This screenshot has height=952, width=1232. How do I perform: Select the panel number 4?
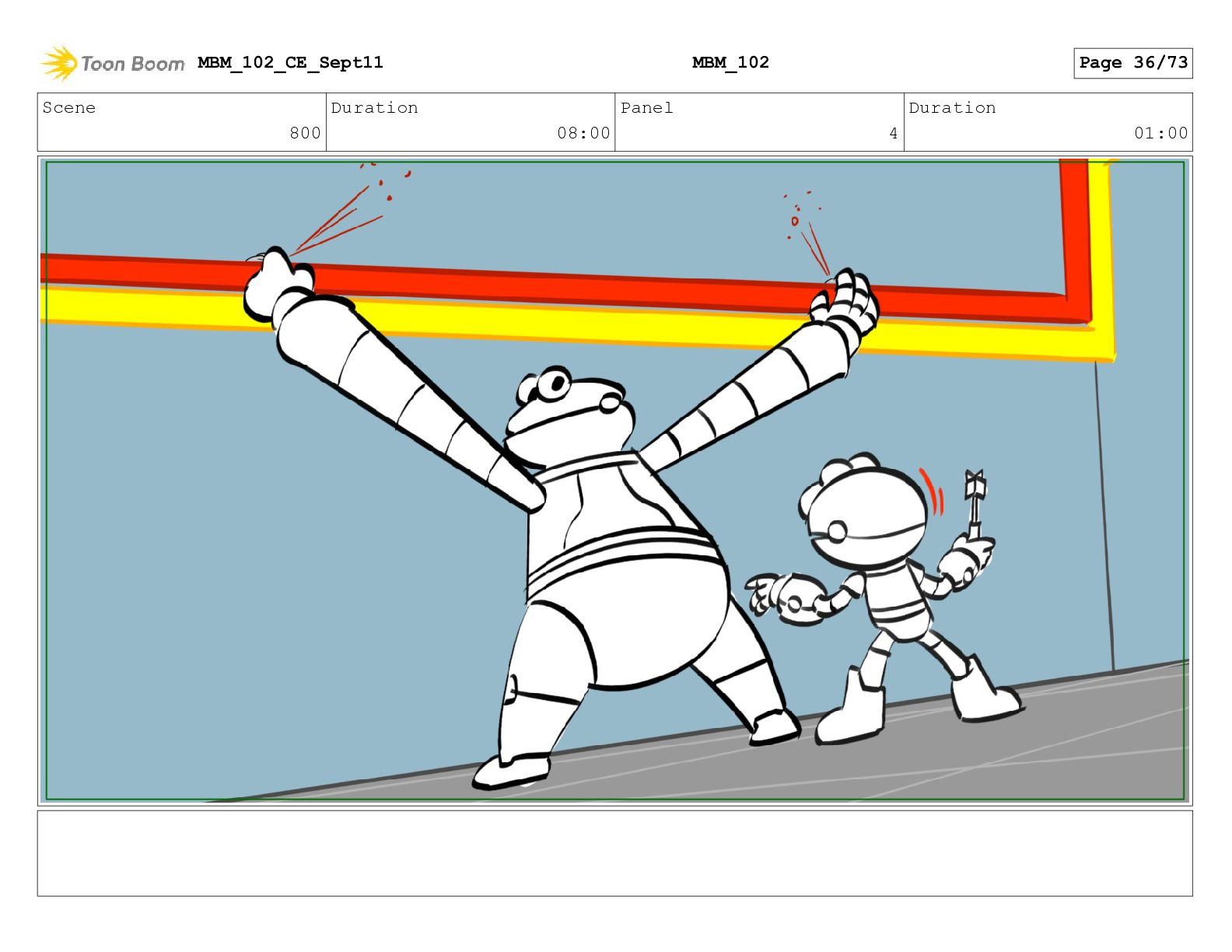(x=894, y=133)
